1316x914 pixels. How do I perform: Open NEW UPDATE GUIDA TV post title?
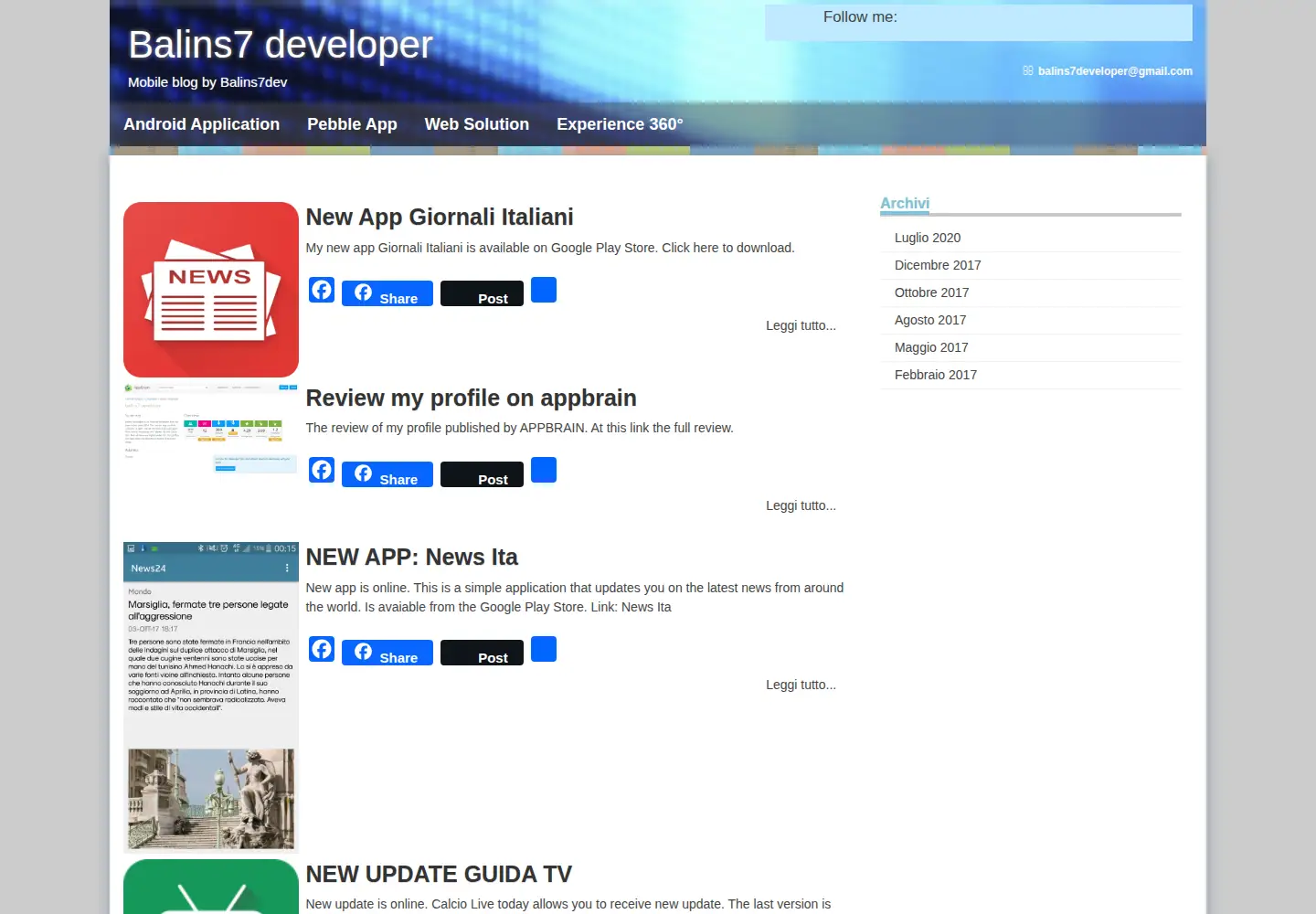click(x=439, y=875)
